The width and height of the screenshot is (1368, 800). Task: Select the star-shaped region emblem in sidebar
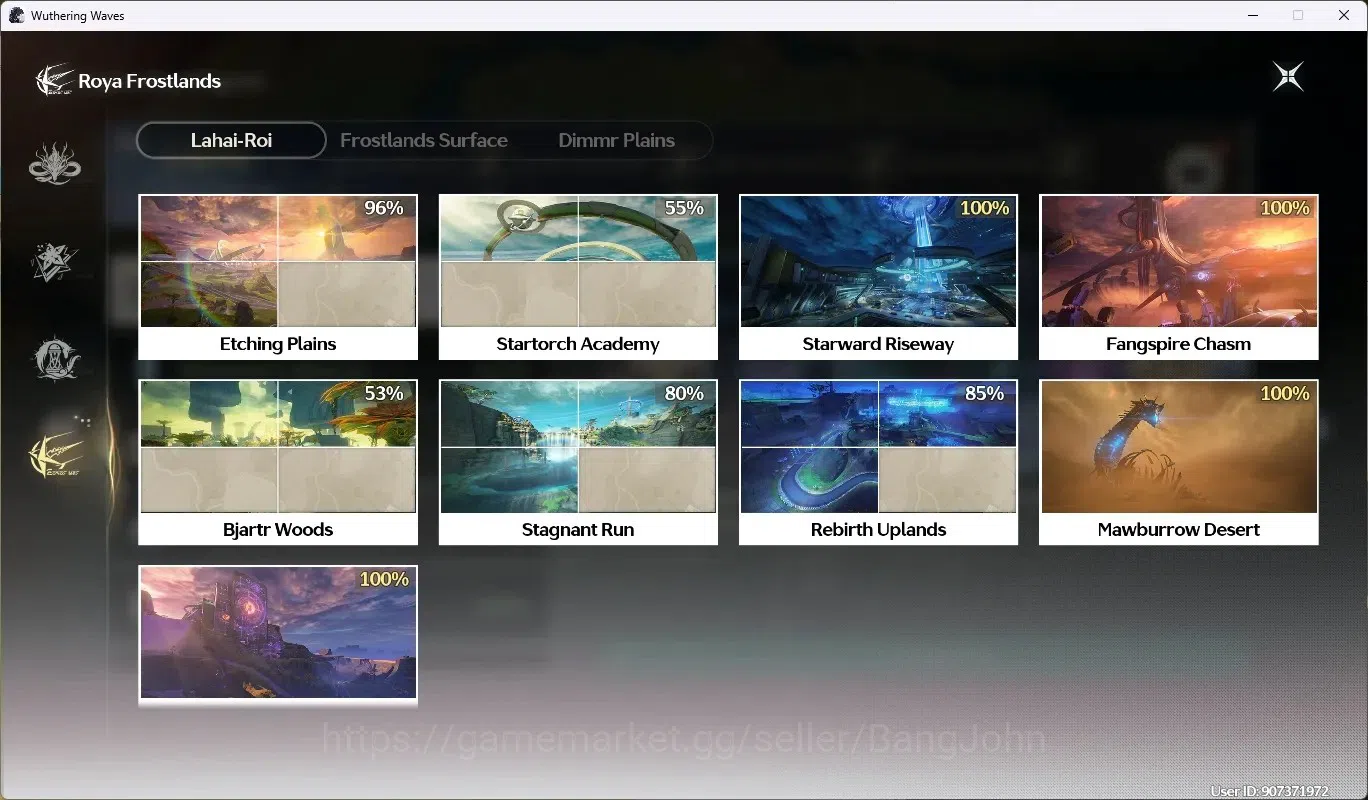pyautogui.click(x=55, y=261)
